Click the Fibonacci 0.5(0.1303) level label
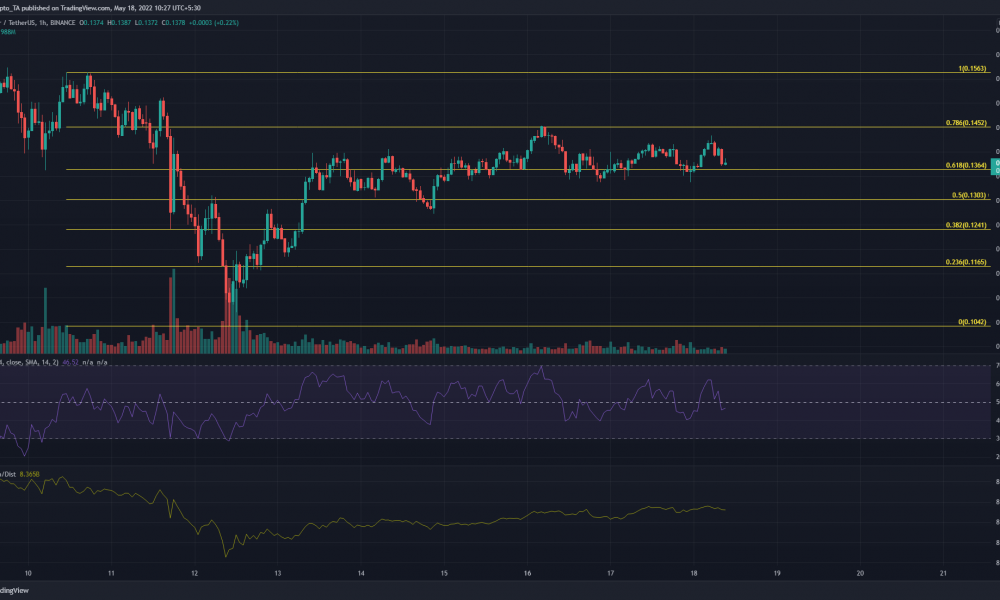The image size is (1000, 600). pos(969,195)
